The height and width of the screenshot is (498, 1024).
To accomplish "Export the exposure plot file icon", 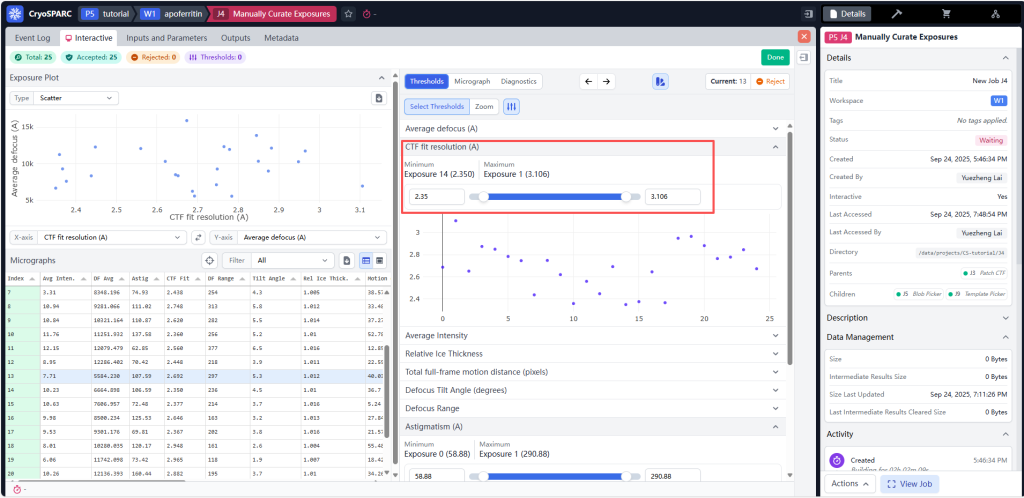I will click(378, 98).
